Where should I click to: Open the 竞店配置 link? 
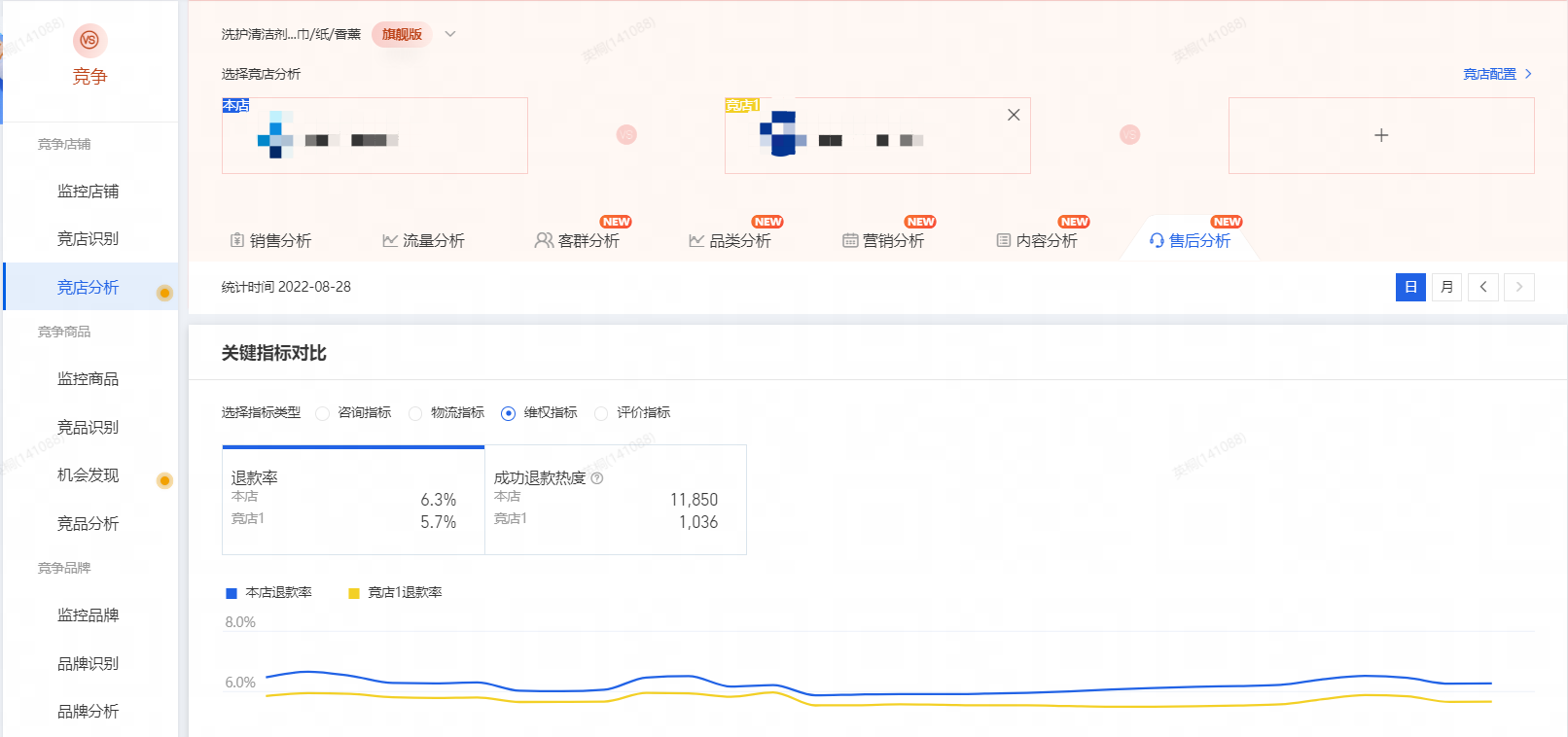[x=1498, y=74]
